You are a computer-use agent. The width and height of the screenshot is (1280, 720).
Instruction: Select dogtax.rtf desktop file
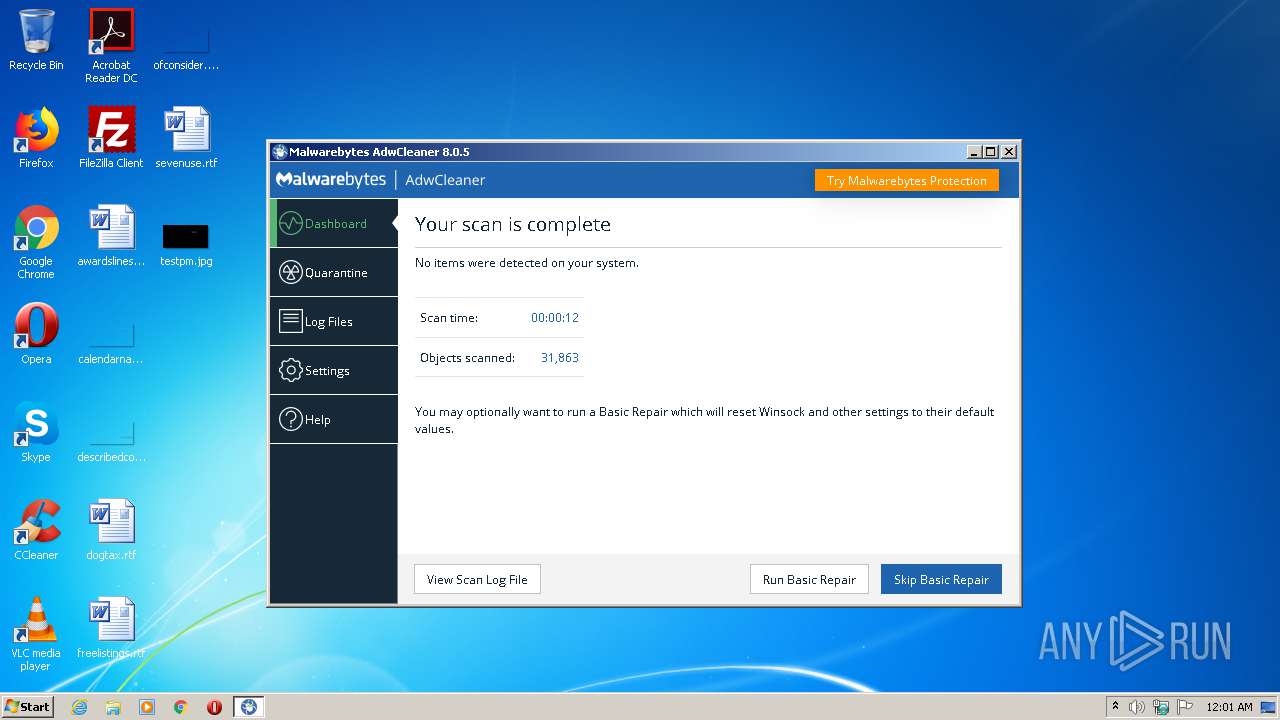111,530
